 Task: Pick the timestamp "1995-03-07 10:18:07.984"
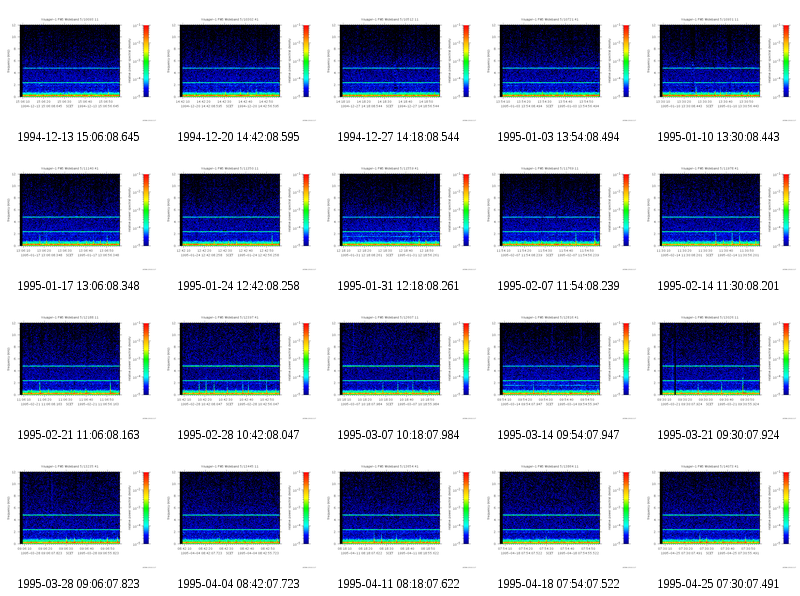coord(398,435)
